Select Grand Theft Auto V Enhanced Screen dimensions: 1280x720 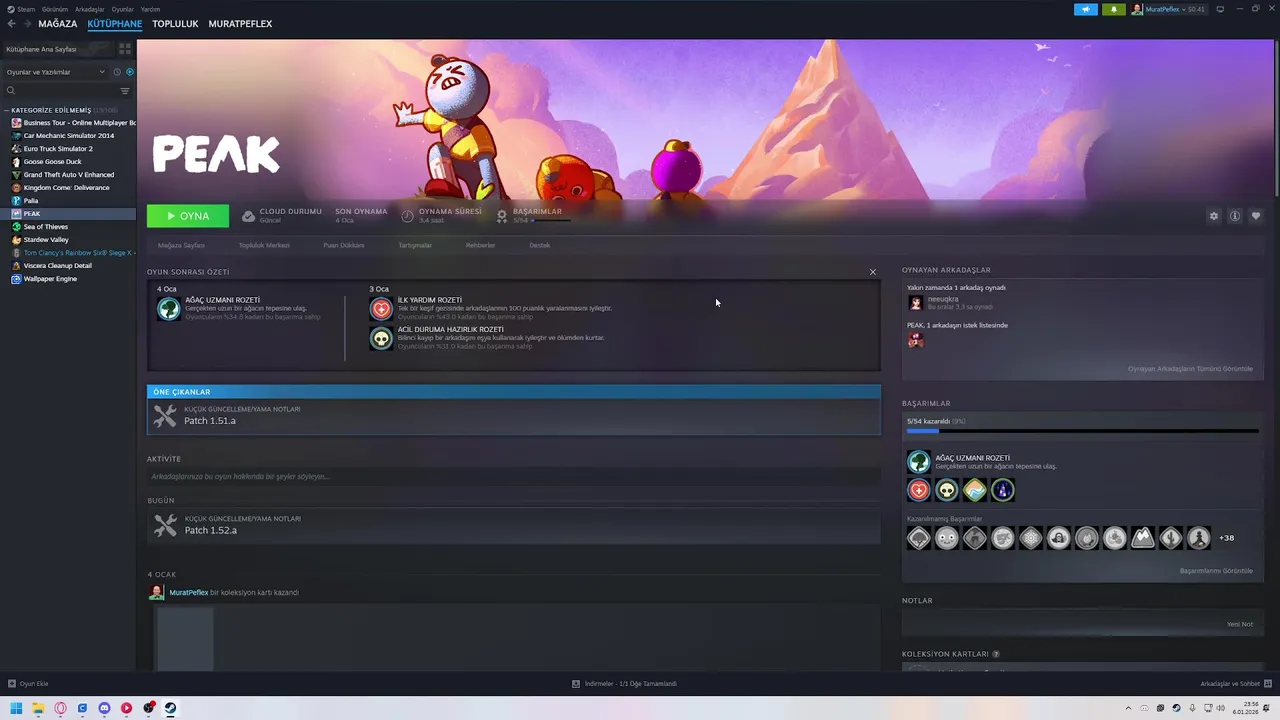[68, 175]
